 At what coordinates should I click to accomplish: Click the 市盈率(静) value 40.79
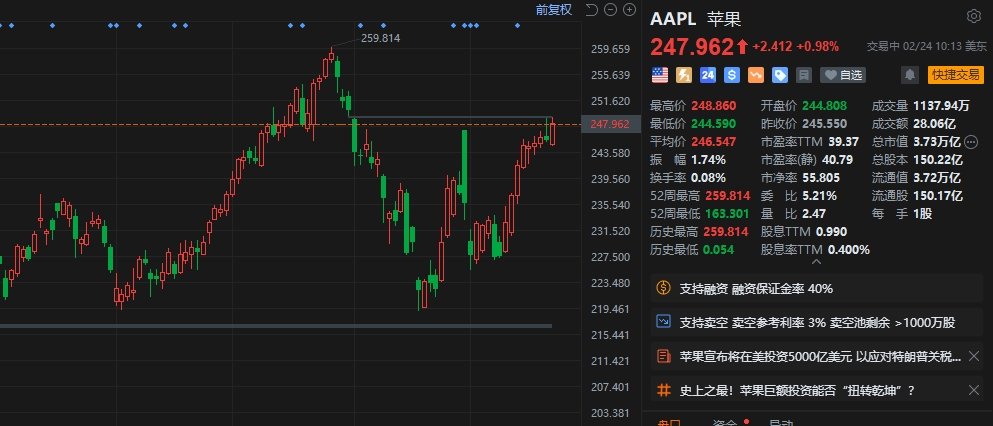click(837, 160)
